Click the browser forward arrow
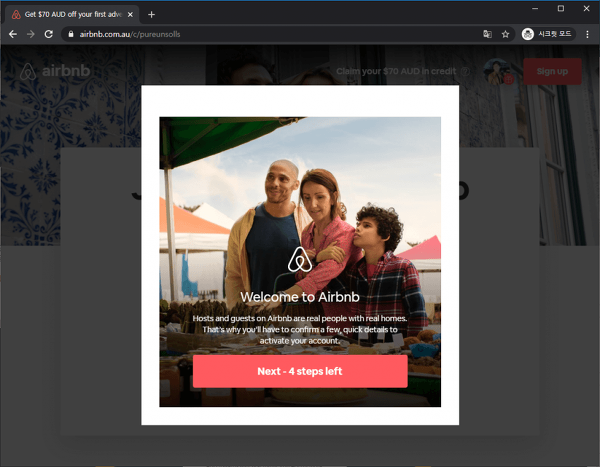Screen dimensions: 600x467 click(x=31, y=34)
